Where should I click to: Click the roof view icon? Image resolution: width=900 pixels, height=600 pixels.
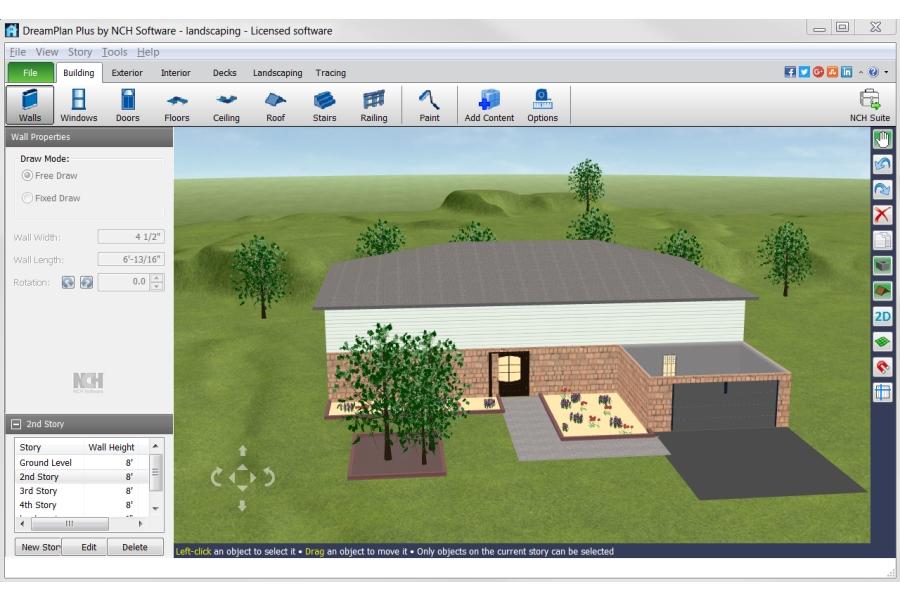pyautogui.click(x=882, y=291)
